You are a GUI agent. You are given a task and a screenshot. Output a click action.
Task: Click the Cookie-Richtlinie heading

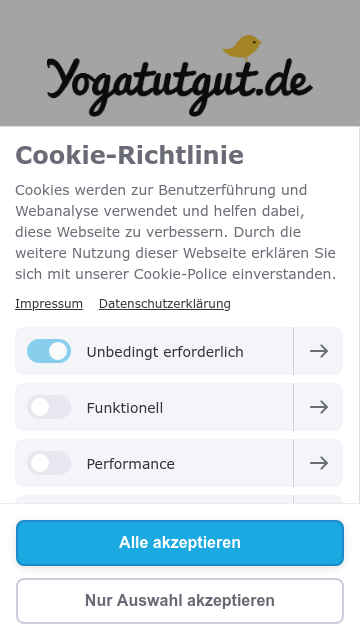click(129, 156)
